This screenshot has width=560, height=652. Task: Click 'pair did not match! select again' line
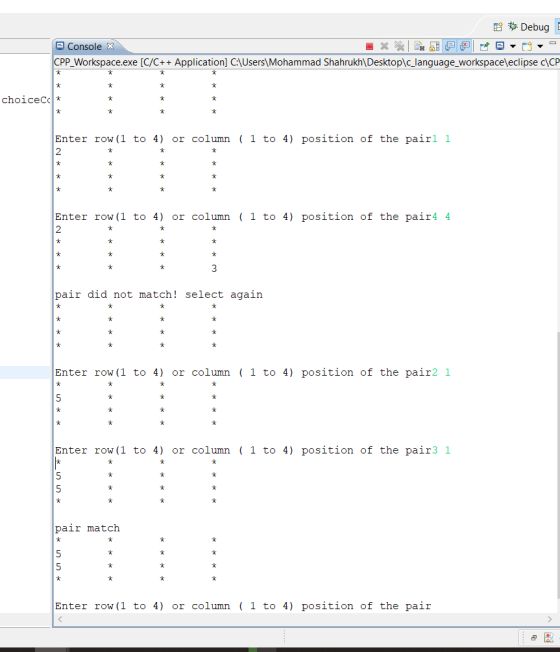point(159,295)
